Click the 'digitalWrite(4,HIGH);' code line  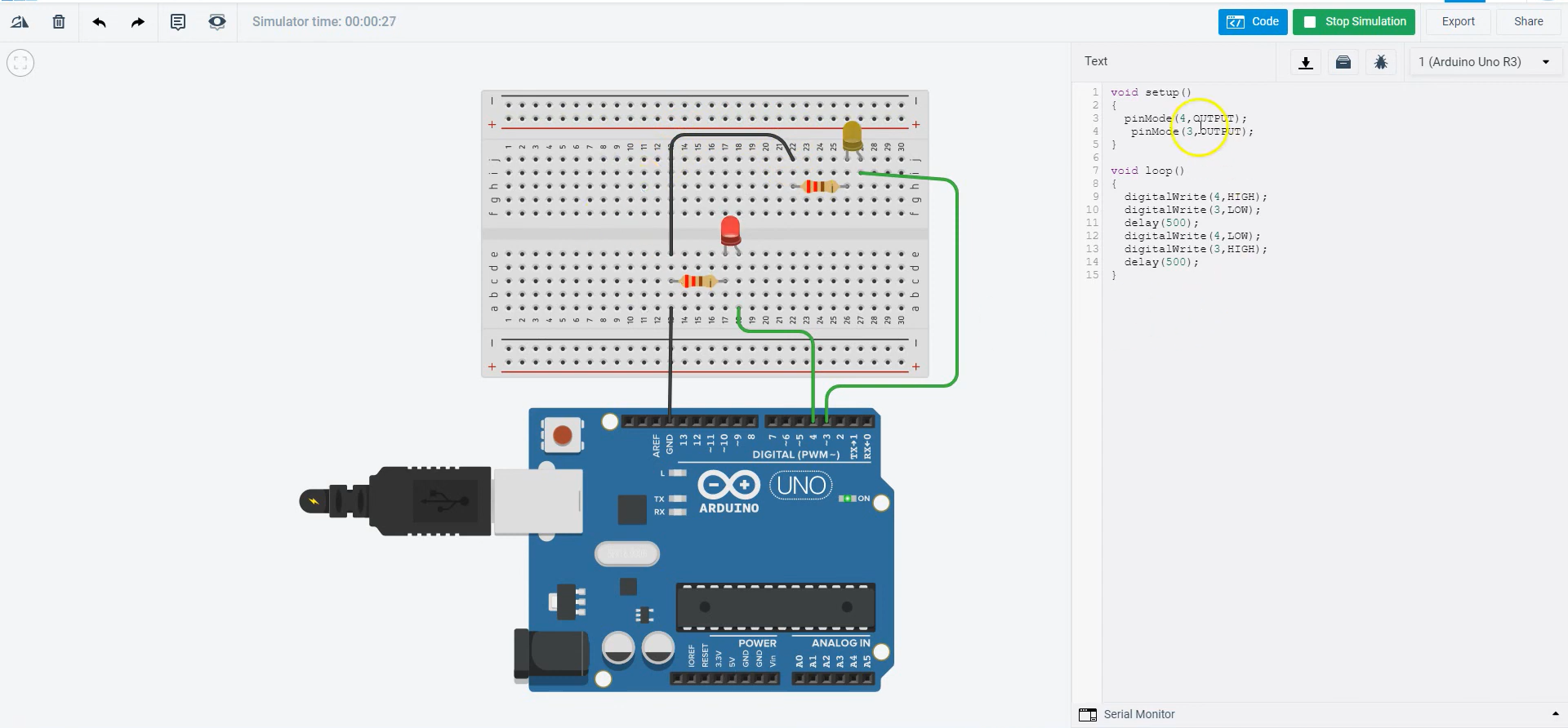tap(1196, 197)
